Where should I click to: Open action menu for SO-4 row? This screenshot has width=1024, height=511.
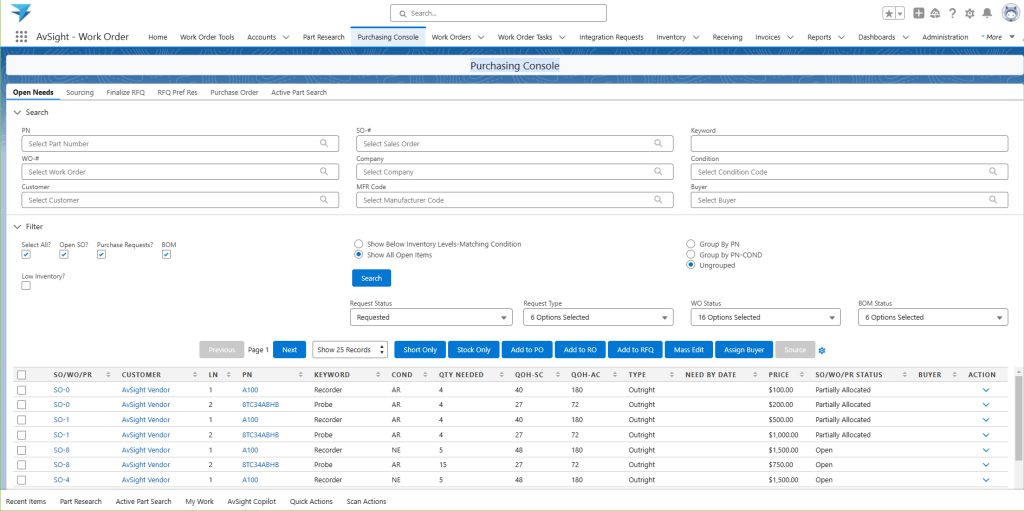point(985,480)
